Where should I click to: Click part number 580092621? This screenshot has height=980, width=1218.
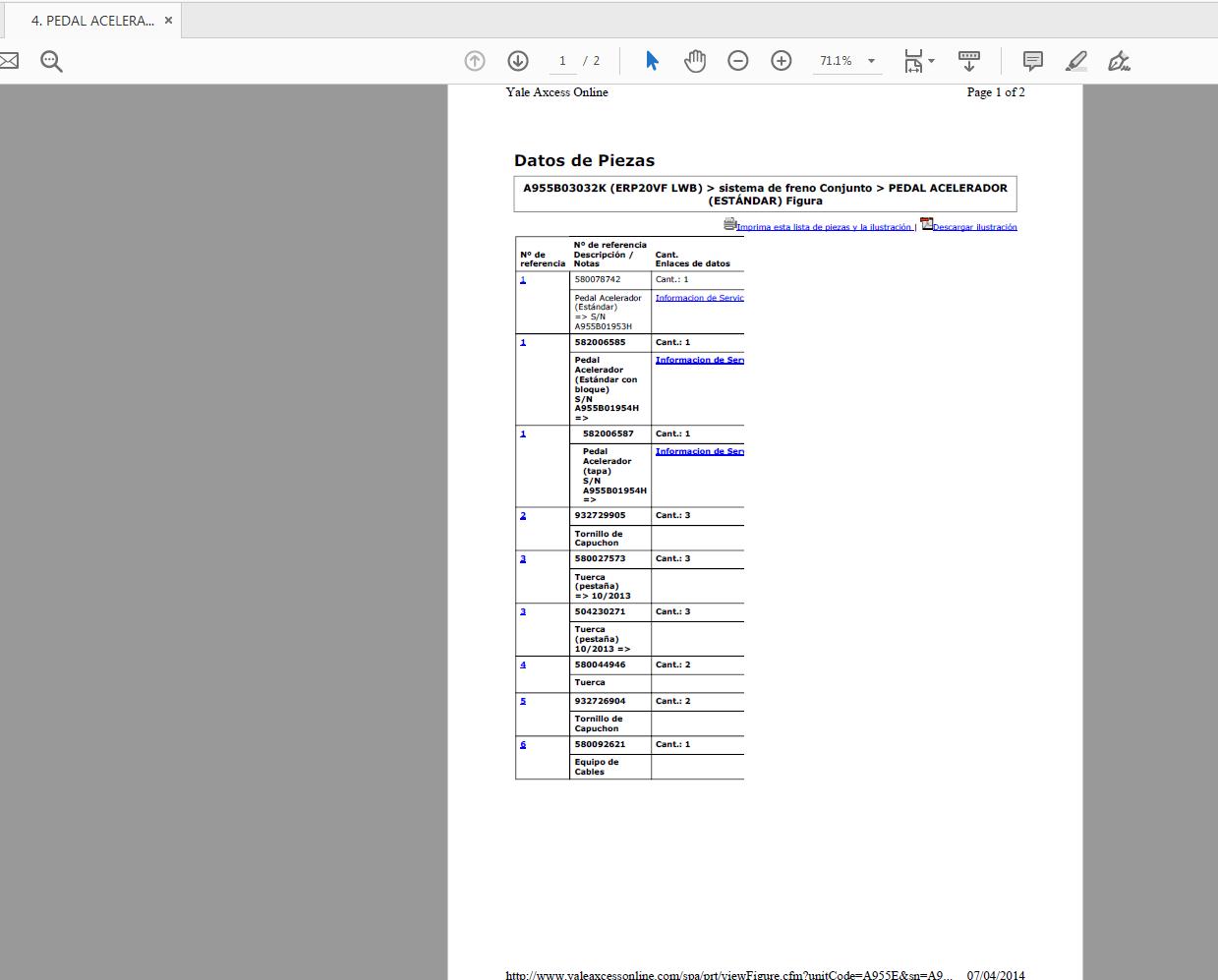click(600, 744)
